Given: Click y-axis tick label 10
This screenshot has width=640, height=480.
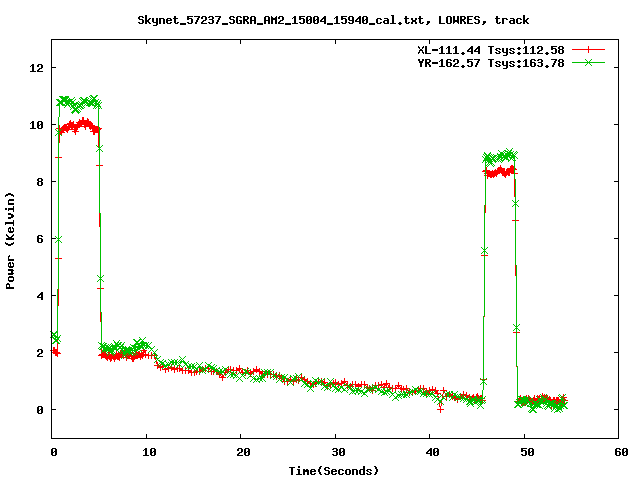Looking at the screenshot, I should pyautogui.click(x=36, y=125).
